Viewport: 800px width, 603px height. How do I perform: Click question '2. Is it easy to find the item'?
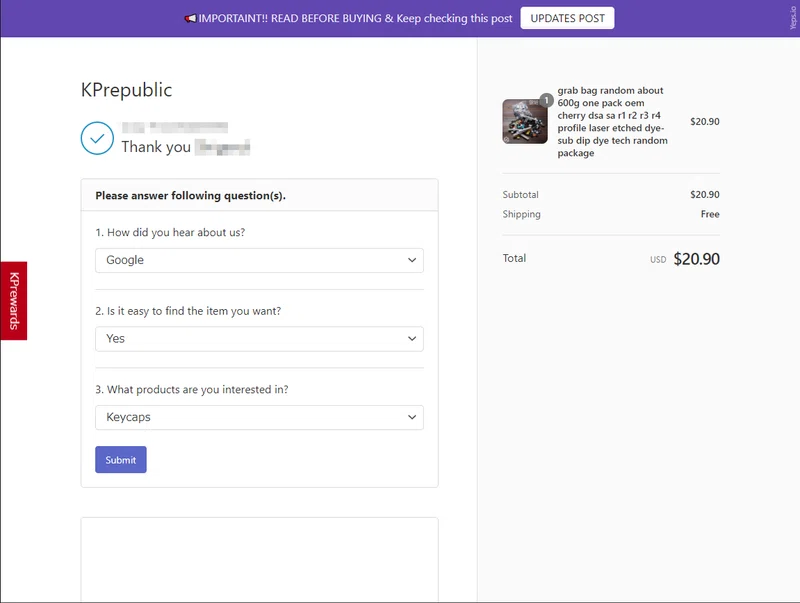(x=188, y=311)
